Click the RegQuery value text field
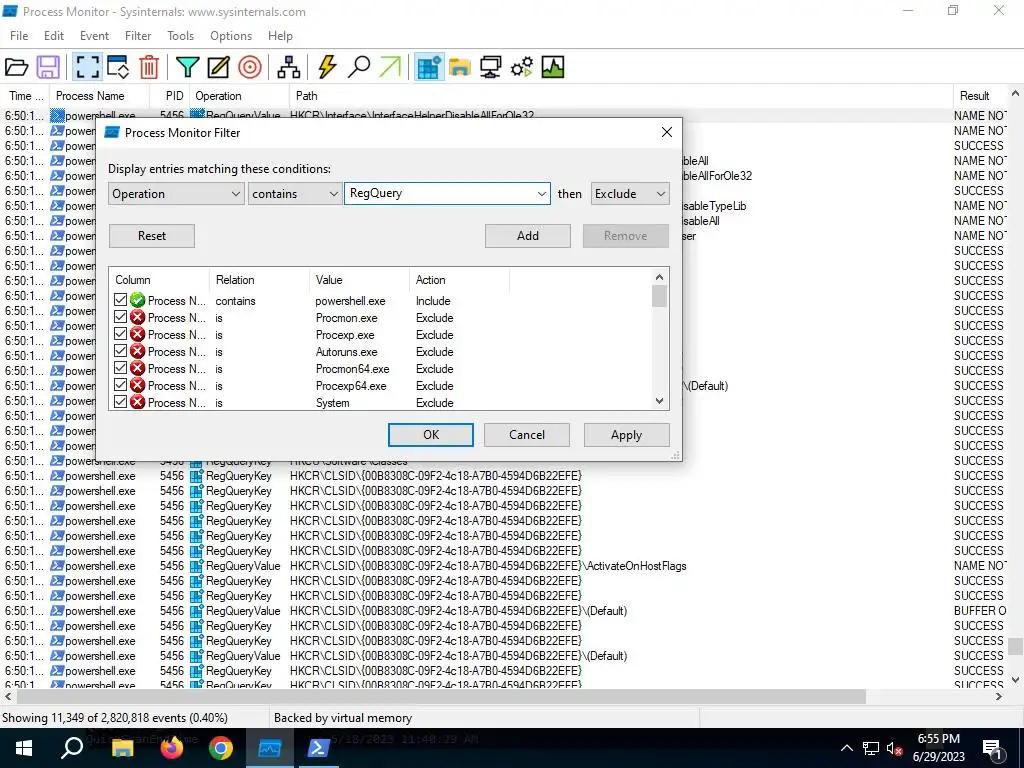Viewport: 1024px width, 768px height. point(440,193)
